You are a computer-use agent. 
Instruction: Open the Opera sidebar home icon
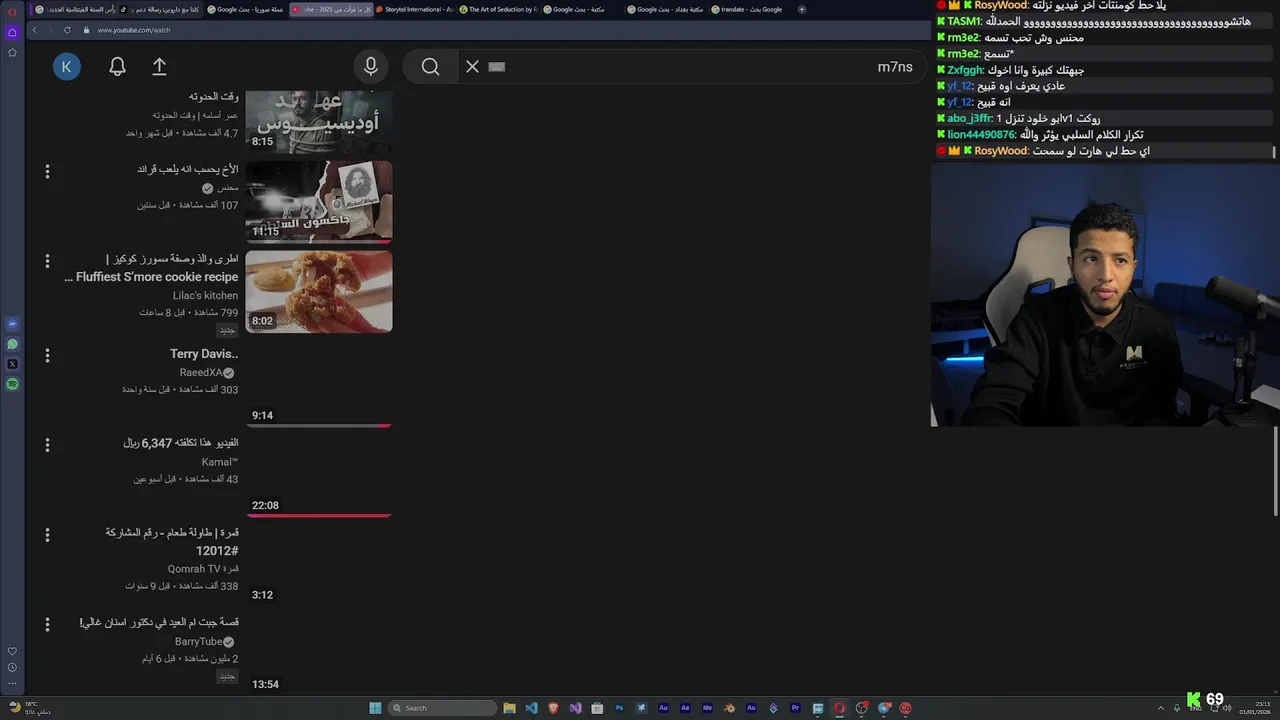tap(12, 32)
